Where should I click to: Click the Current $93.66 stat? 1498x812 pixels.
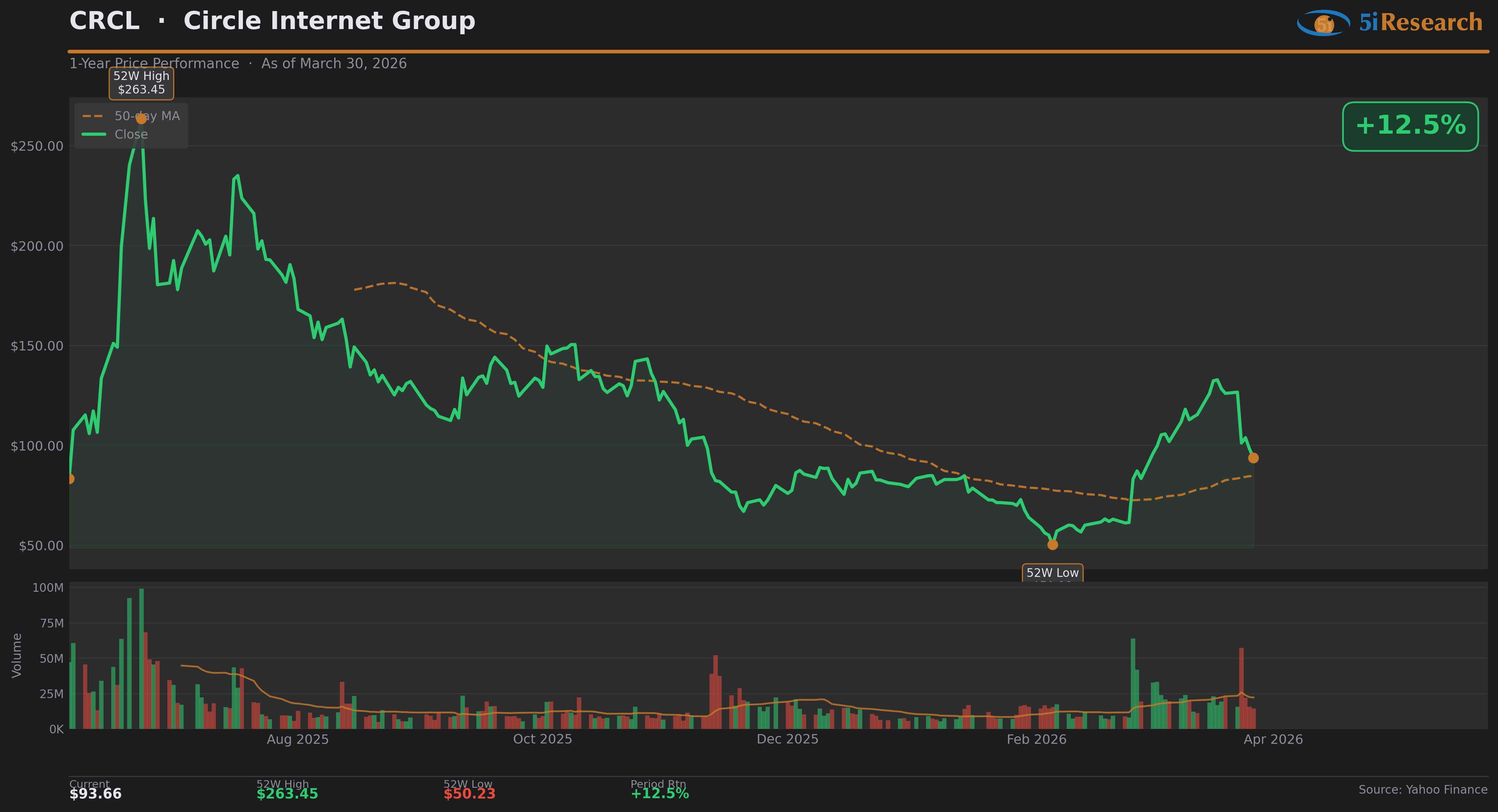pos(95,793)
